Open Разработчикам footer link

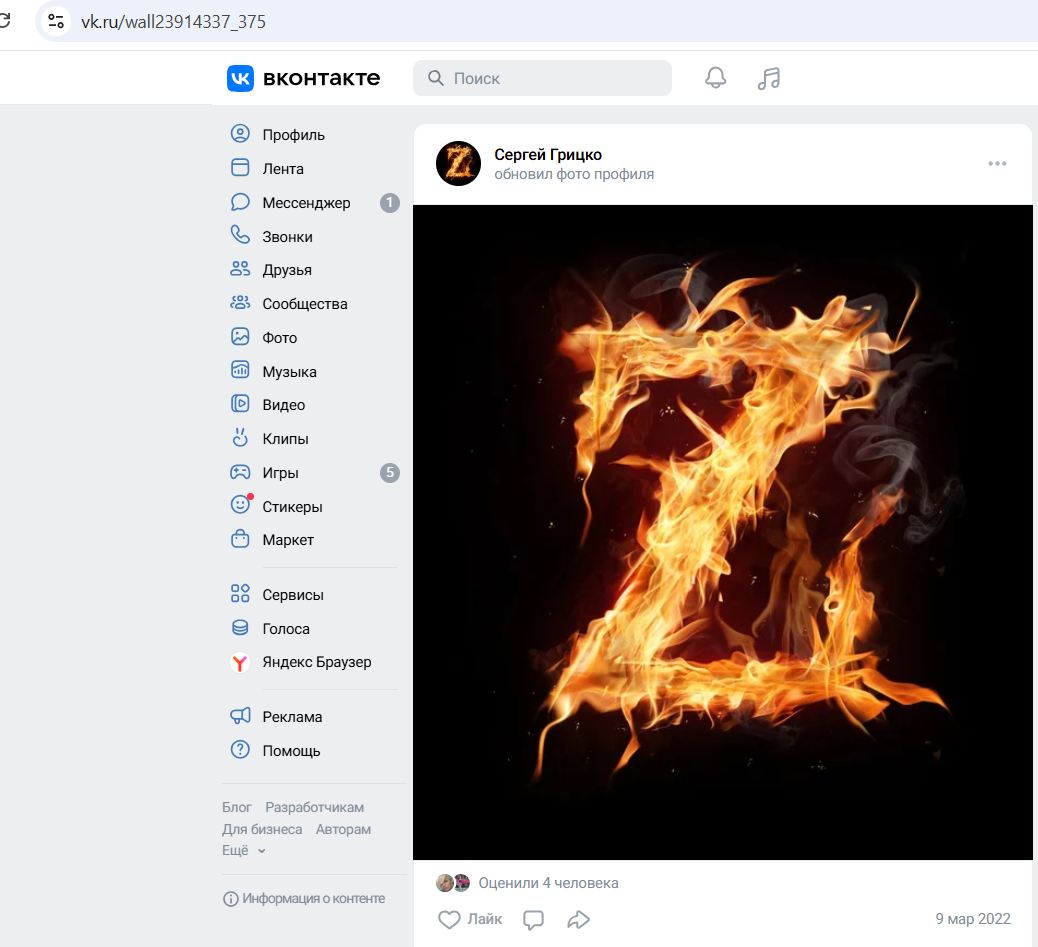tap(314, 807)
